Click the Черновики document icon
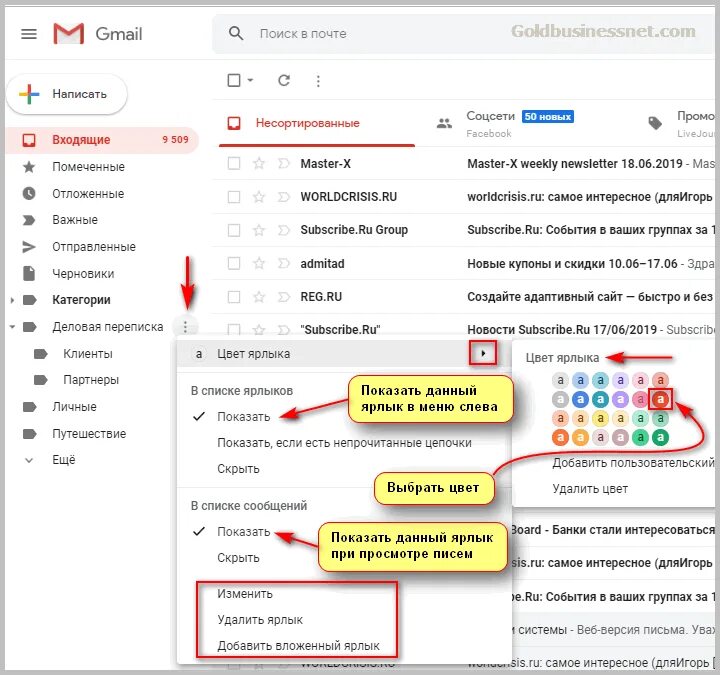The width and height of the screenshot is (720, 675). pos(29,274)
